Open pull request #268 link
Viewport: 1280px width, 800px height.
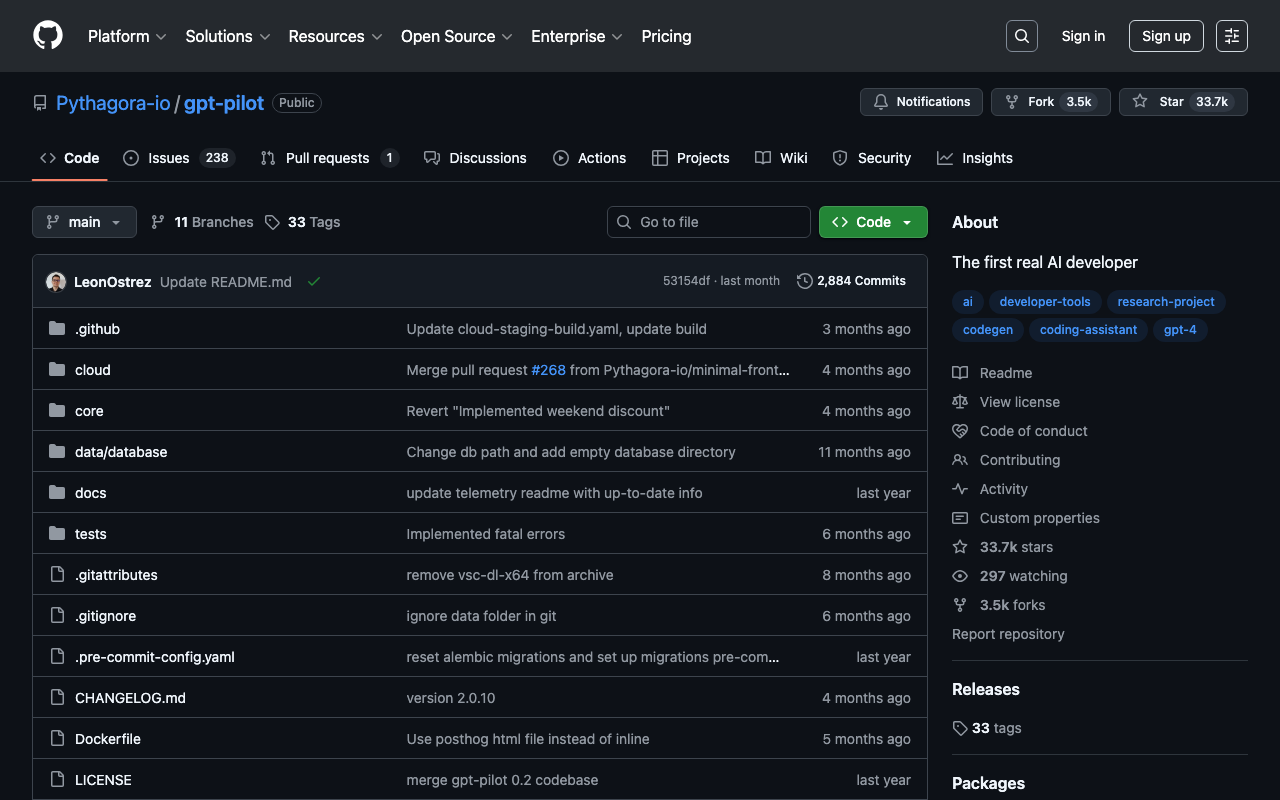point(548,370)
